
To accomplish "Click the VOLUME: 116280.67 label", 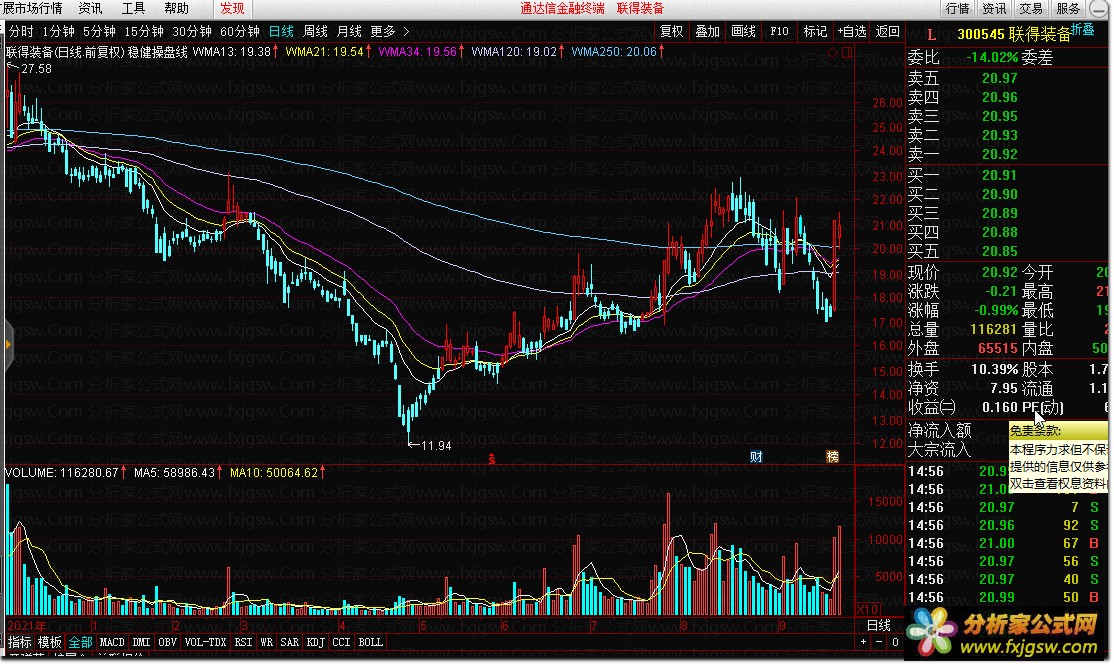I will 62,472.
